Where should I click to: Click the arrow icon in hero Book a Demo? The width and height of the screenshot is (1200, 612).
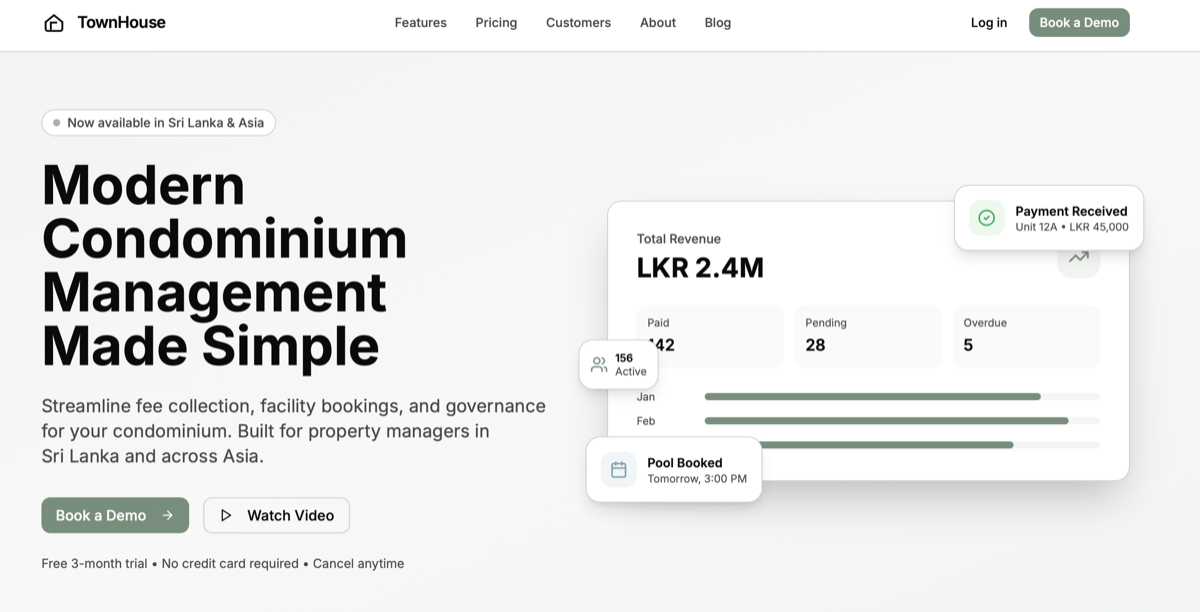click(168, 516)
